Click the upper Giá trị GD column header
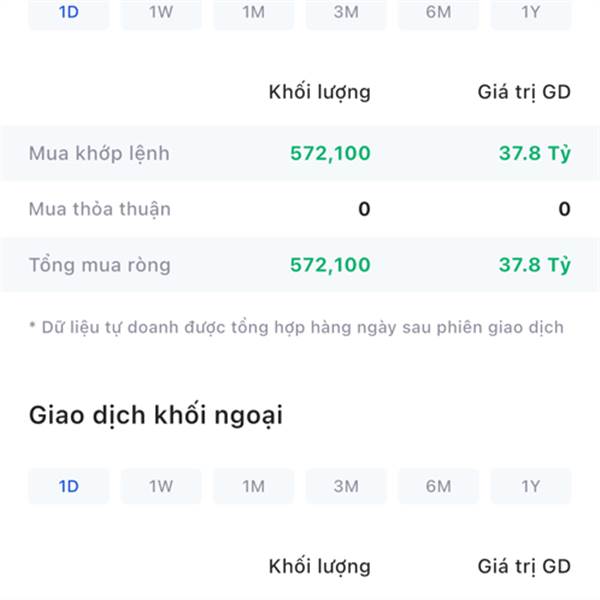 click(x=524, y=92)
